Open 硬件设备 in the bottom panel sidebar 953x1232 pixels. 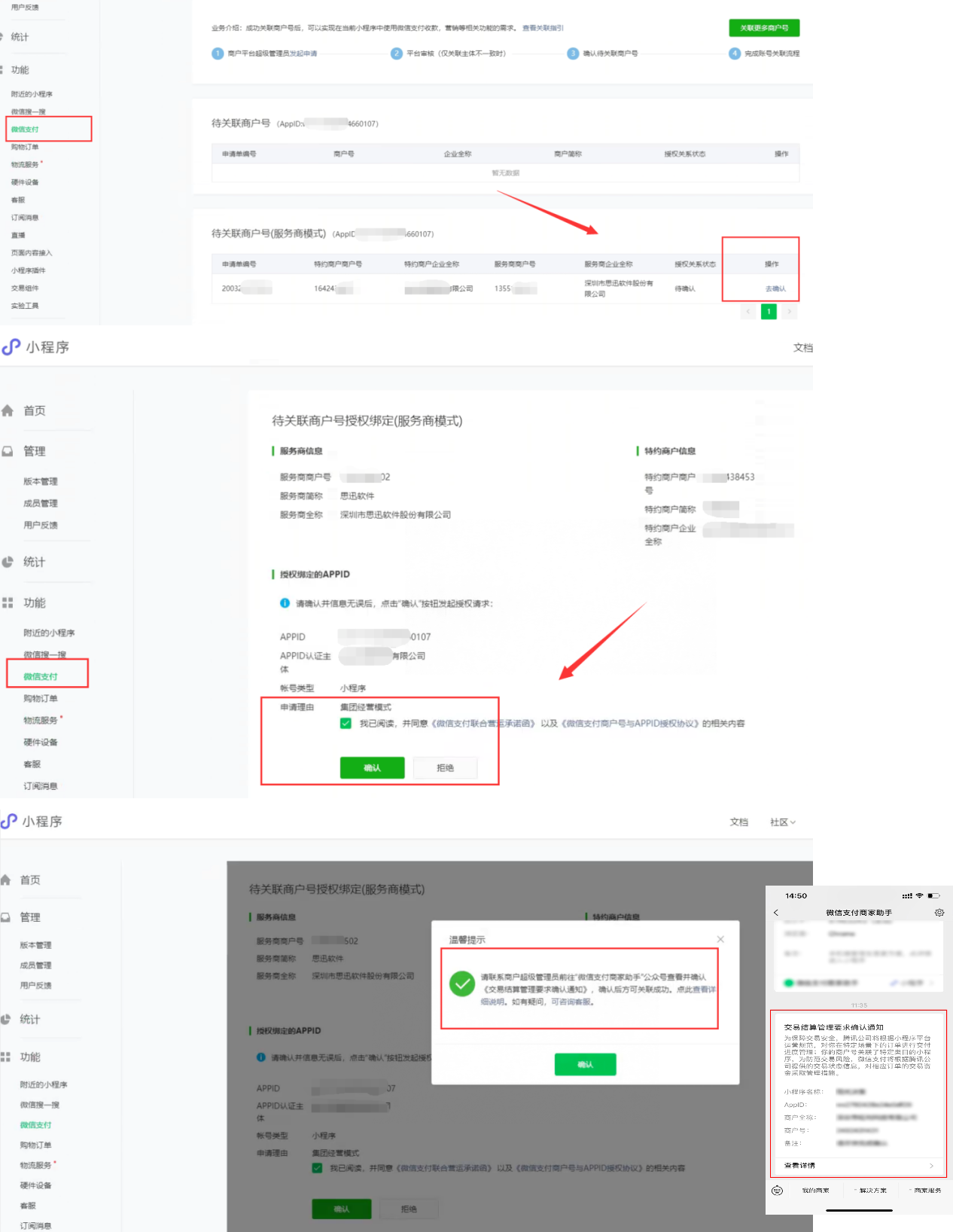click(36, 1185)
